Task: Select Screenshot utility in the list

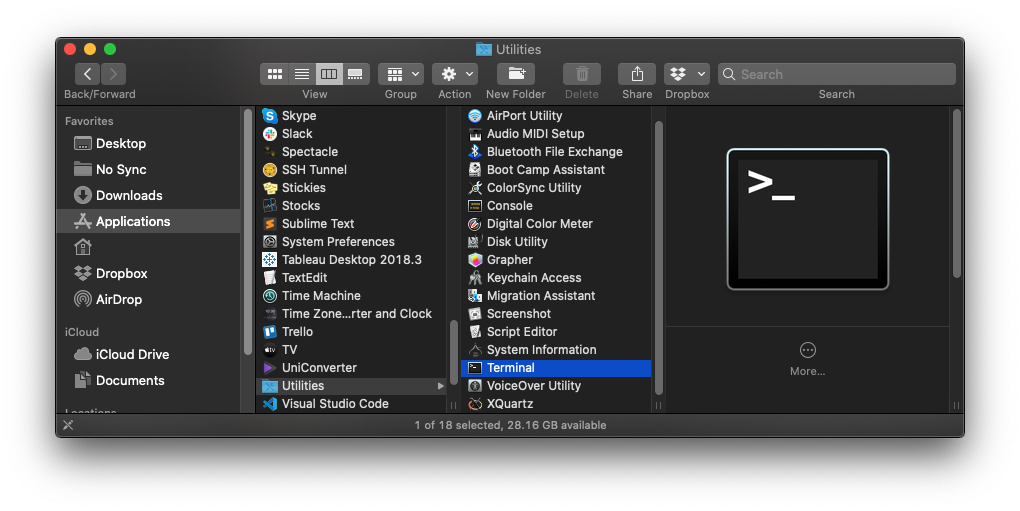Action: [x=556, y=313]
